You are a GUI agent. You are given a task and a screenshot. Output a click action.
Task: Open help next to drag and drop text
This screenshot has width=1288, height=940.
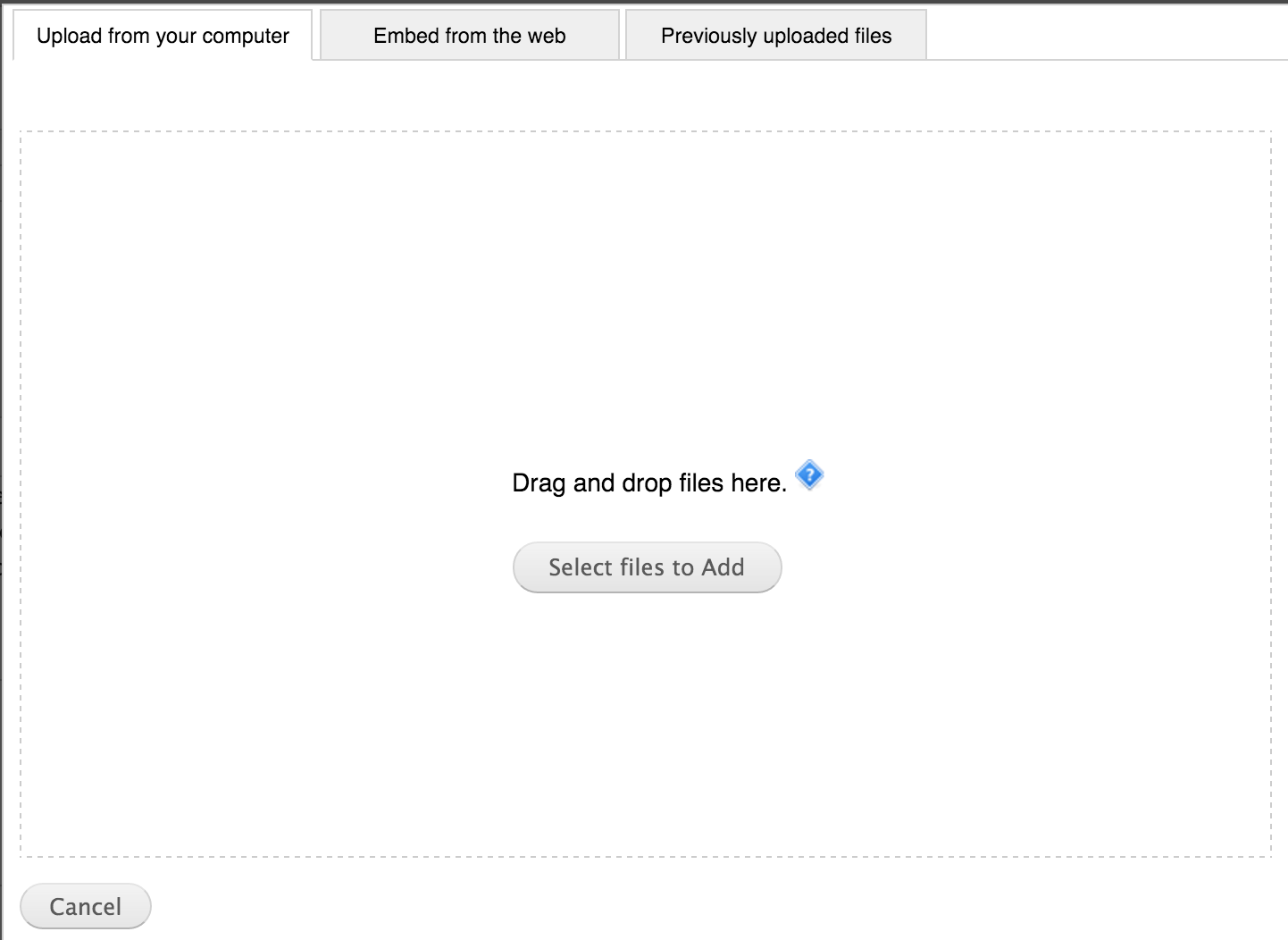[809, 475]
